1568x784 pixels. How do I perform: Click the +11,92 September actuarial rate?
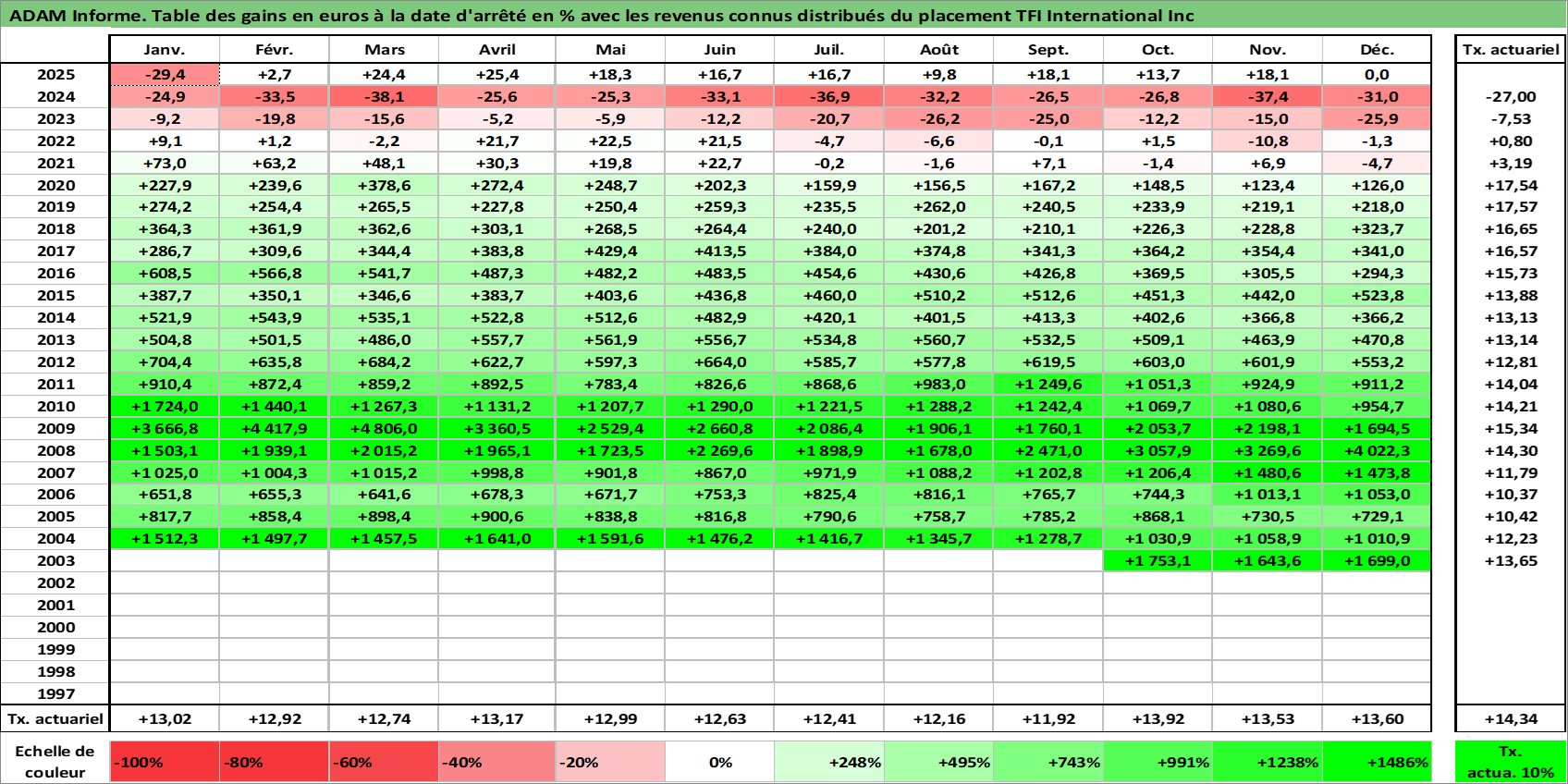click(1048, 719)
